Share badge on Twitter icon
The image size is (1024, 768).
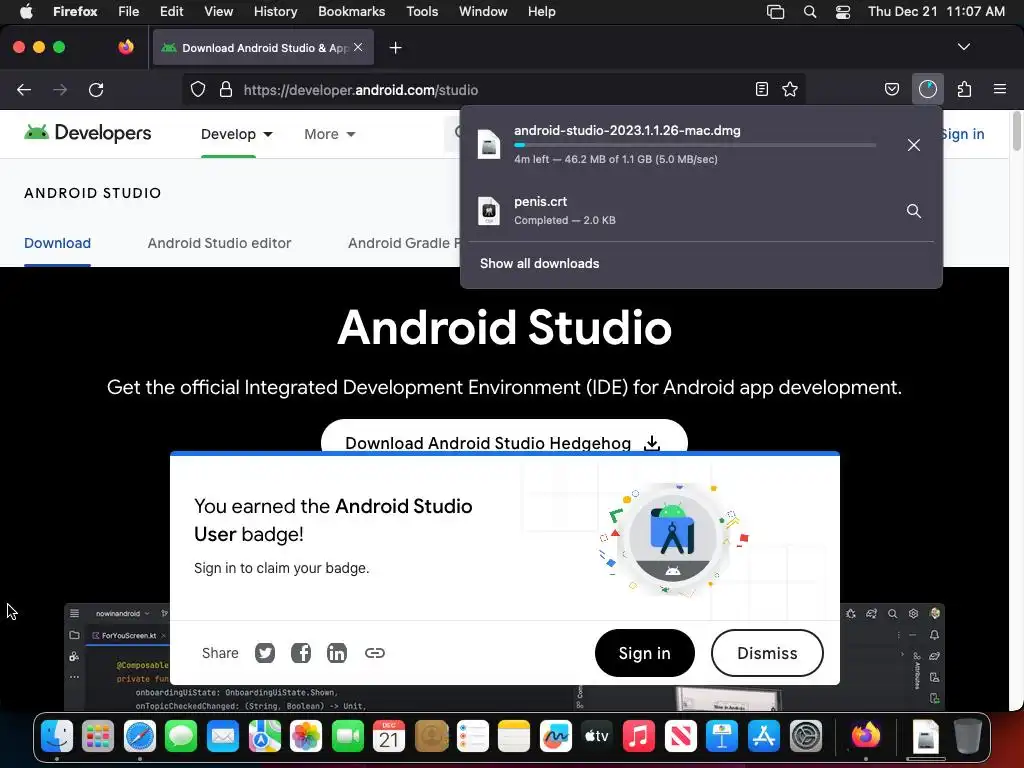[264, 653]
